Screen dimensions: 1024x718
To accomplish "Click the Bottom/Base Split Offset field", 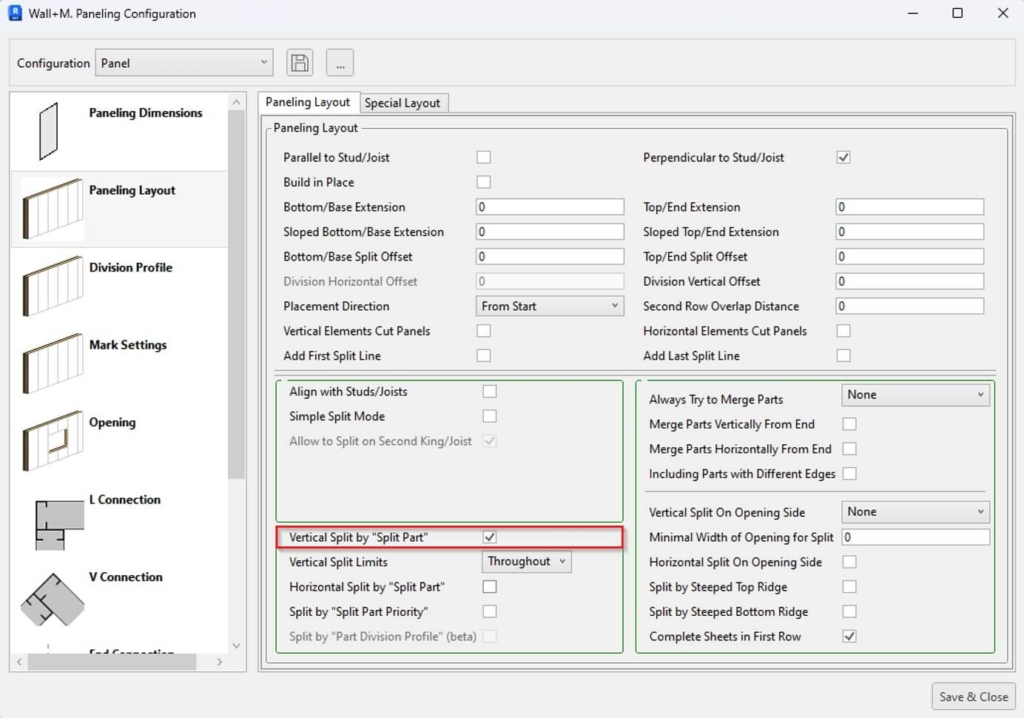I will click(x=550, y=257).
